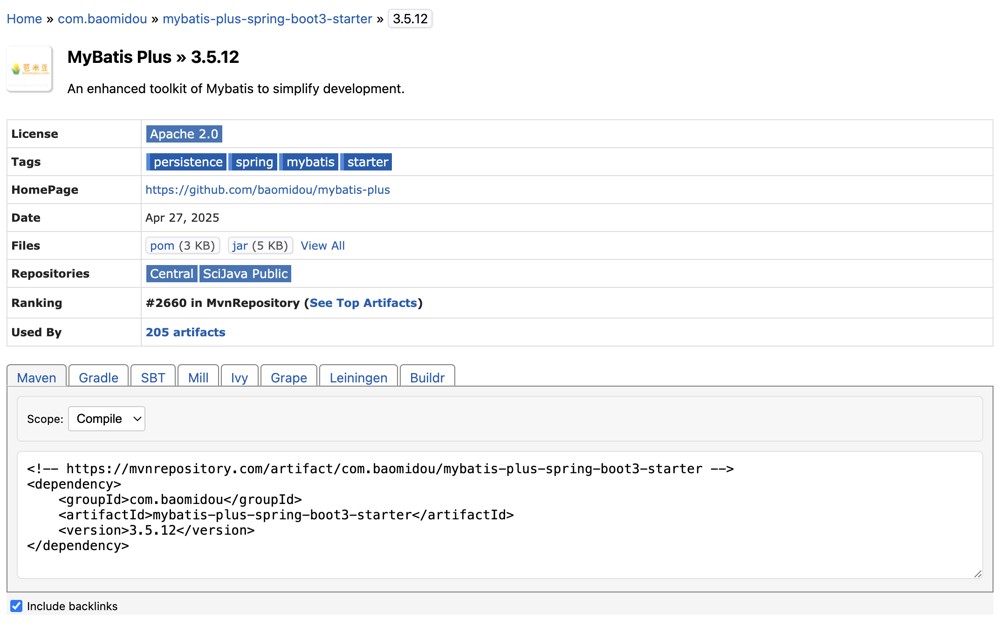The height and width of the screenshot is (626, 1000).
Task: Select the spring tag
Action: tap(254, 162)
